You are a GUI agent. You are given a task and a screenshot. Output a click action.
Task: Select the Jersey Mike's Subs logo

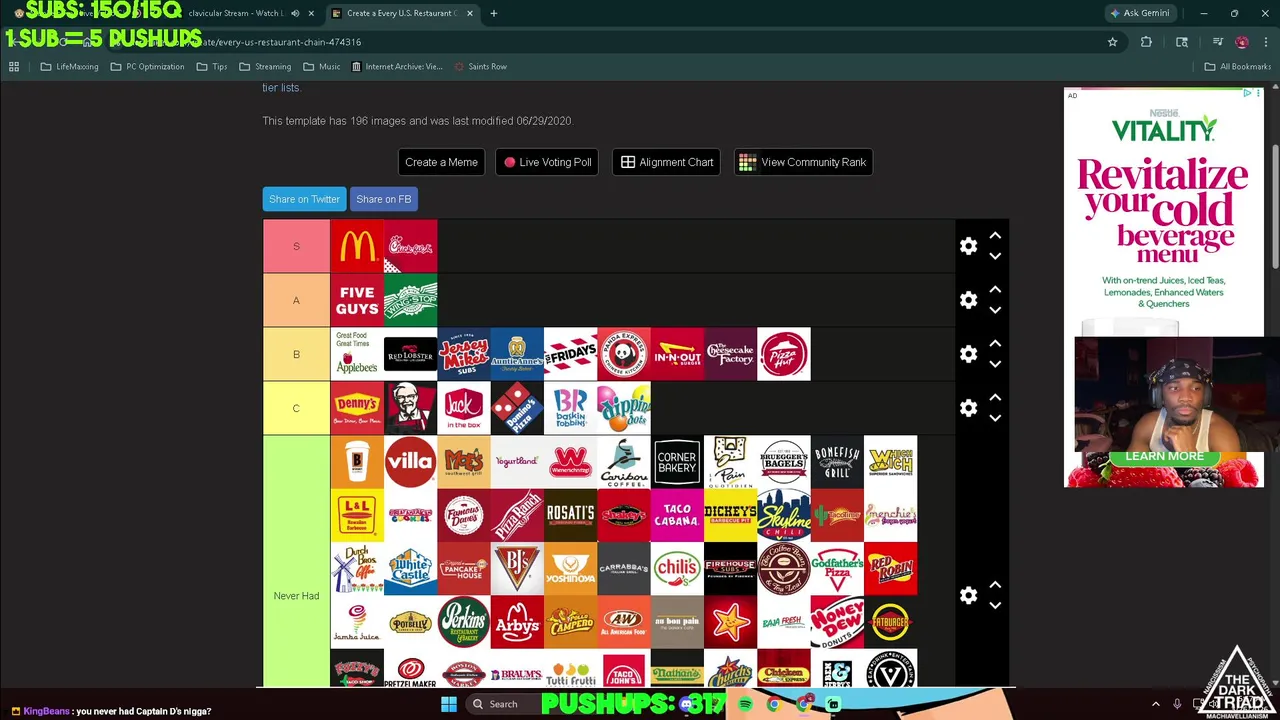(x=464, y=354)
